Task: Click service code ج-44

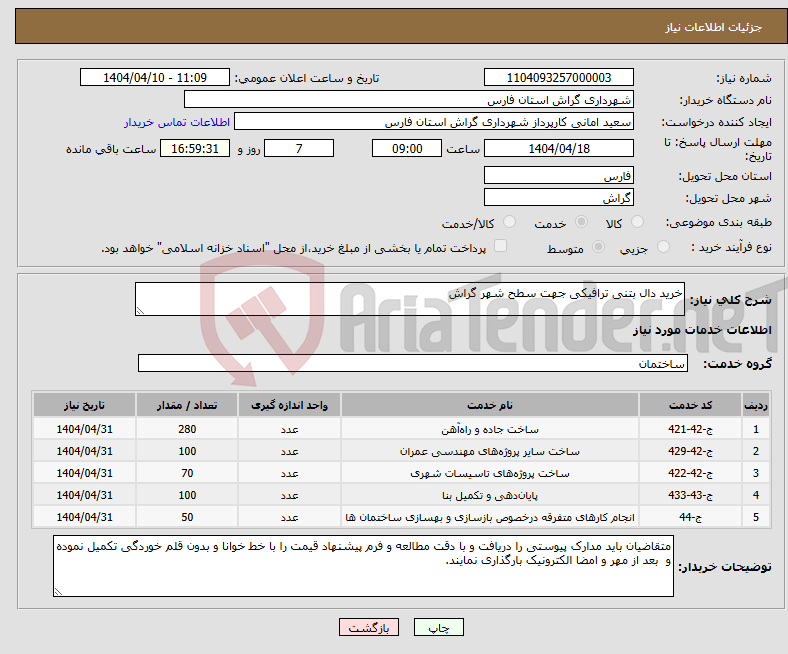Action: click(x=691, y=517)
